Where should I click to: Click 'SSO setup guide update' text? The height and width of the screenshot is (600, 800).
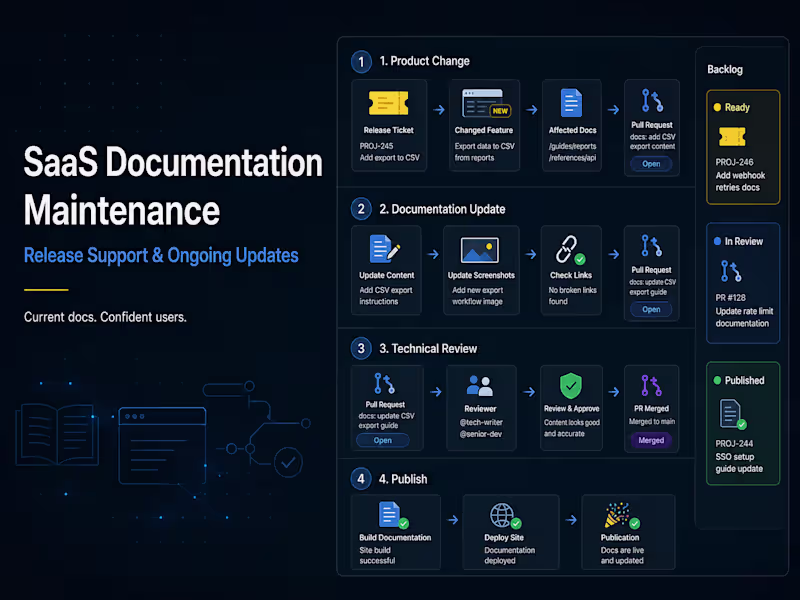pyautogui.click(x=739, y=463)
